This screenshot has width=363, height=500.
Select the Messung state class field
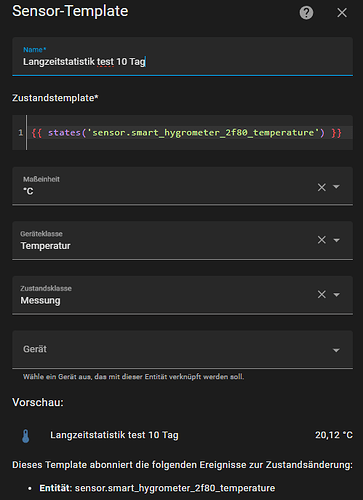(182, 295)
